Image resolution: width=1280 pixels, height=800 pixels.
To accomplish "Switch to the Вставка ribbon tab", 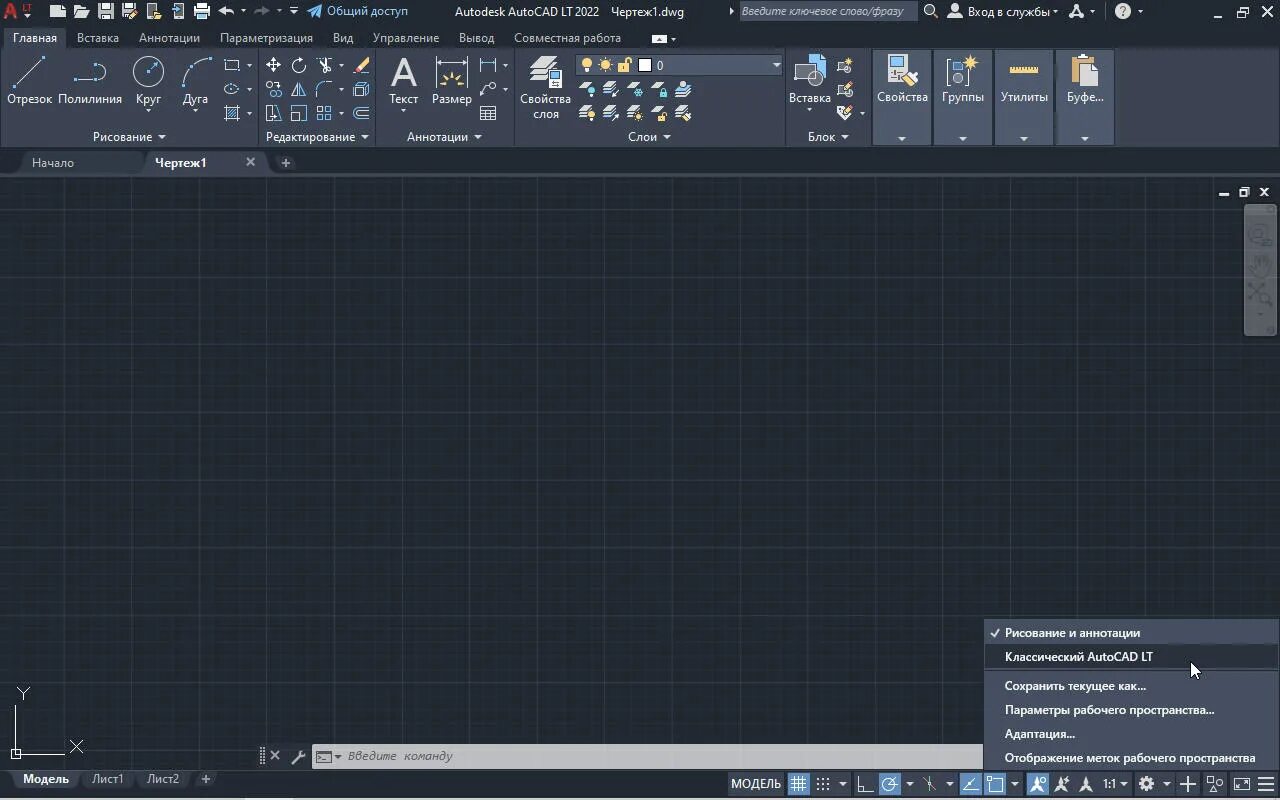I will (x=98, y=38).
